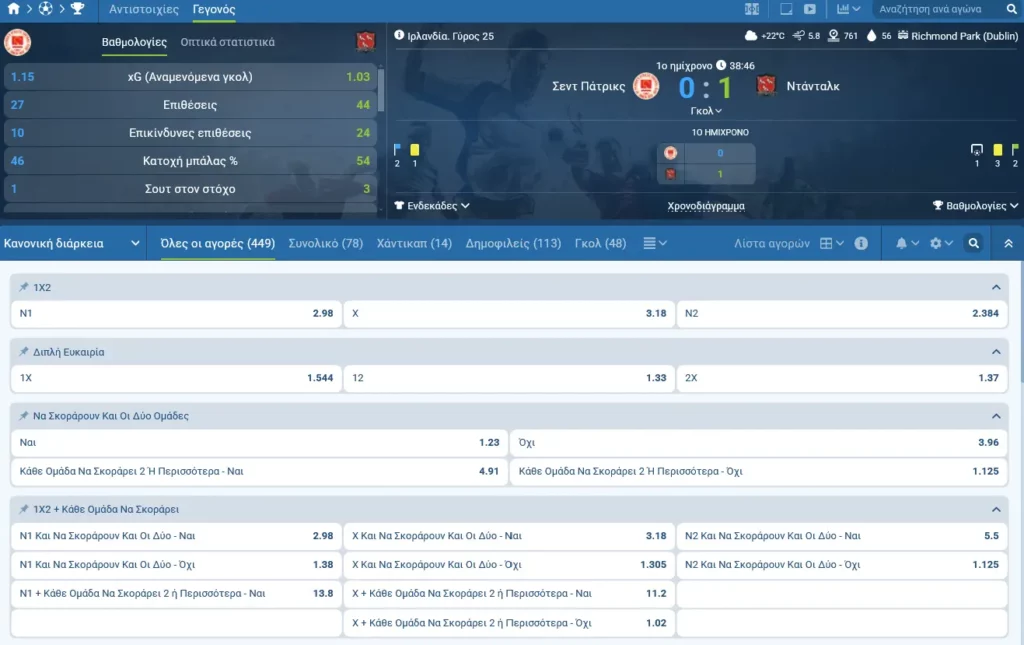Image resolution: width=1024 pixels, height=645 pixels.
Task: Show the pitch field view icon
Action: click(752, 9)
